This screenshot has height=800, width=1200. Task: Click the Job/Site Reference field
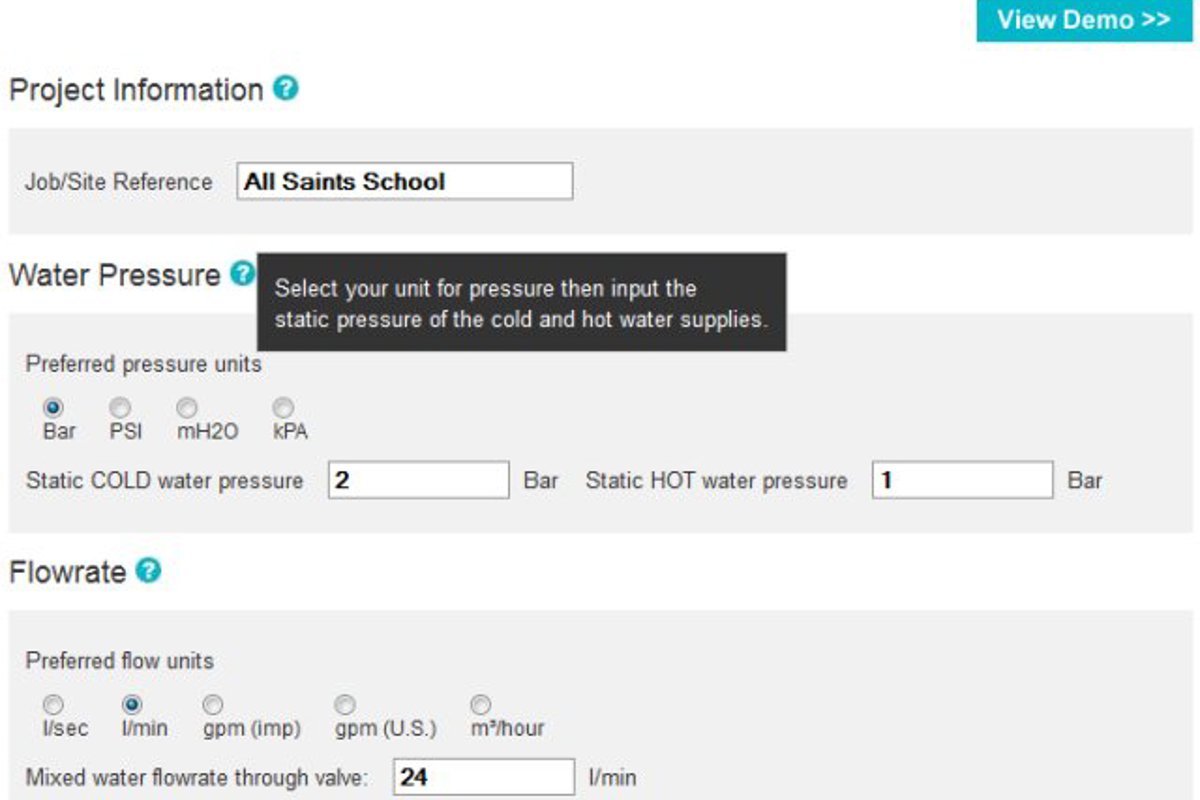pyautogui.click(x=404, y=181)
